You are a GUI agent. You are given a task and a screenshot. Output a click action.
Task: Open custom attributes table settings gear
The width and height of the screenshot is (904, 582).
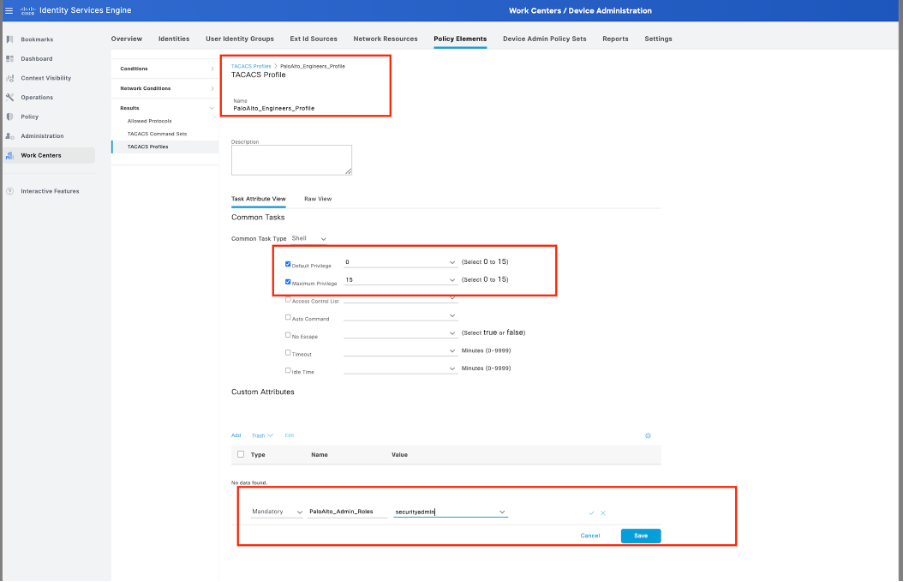tap(647, 436)
